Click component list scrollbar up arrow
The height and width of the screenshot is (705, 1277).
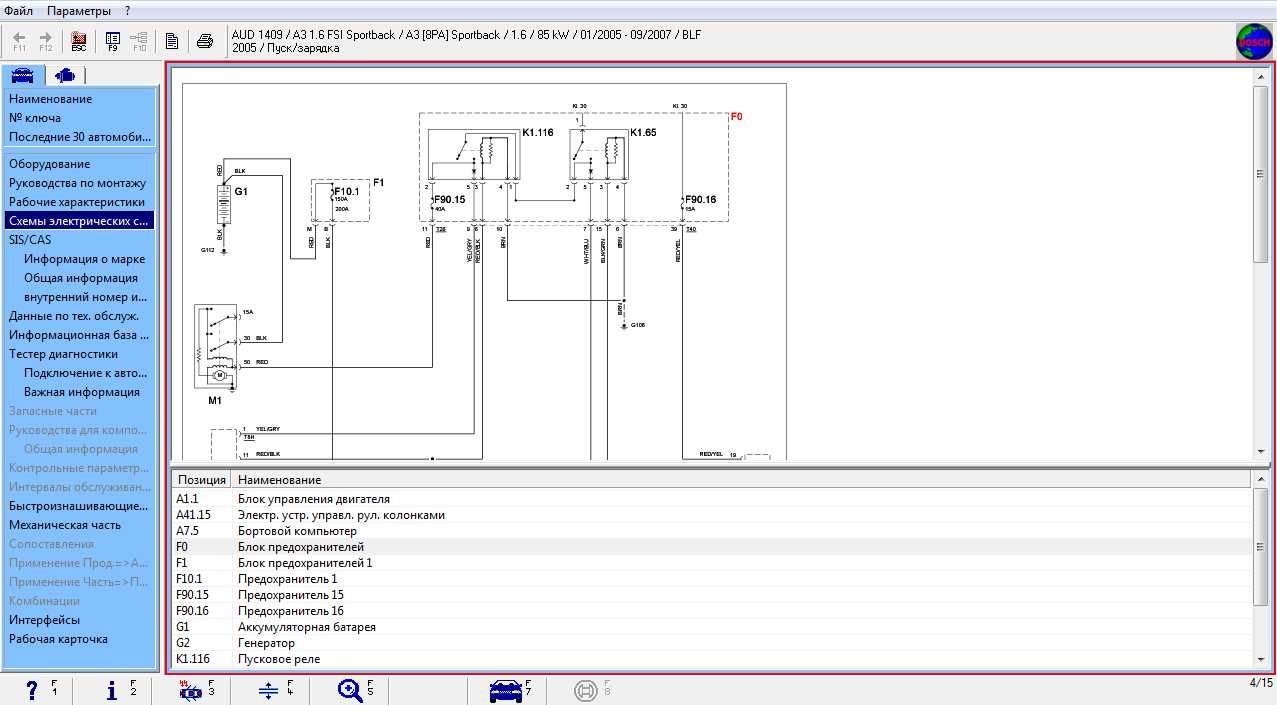click(x=1261, y=480)
